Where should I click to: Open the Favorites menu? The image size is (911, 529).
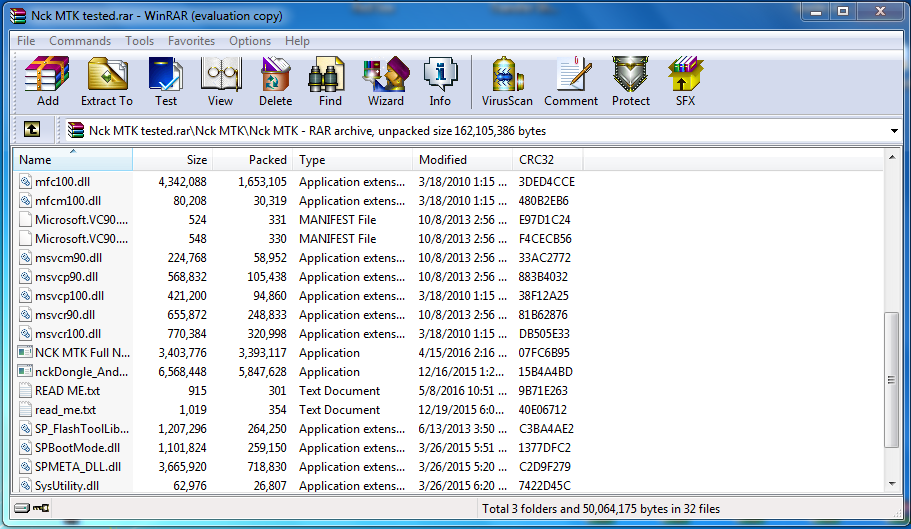click(191, 41)
